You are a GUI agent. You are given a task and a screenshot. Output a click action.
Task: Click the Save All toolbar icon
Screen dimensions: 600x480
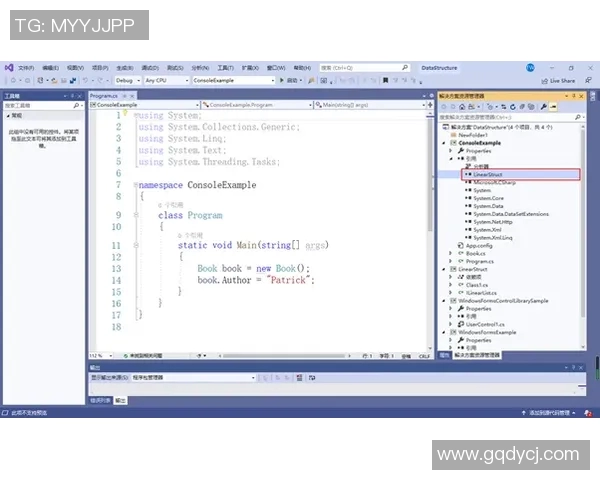73,80
